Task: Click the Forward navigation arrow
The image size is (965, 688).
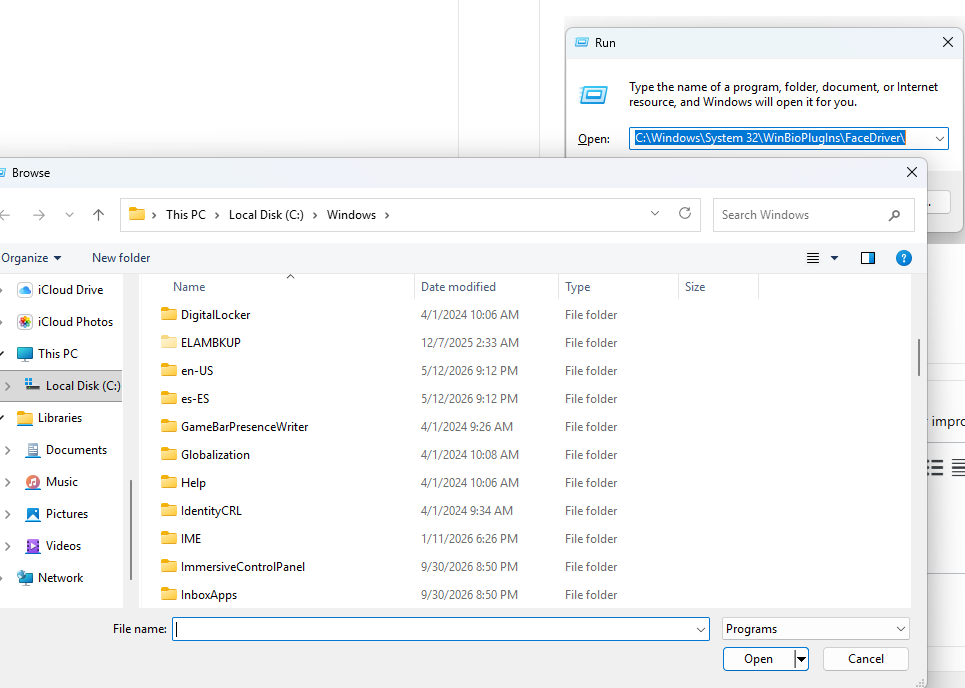Action: click(39, 215)
